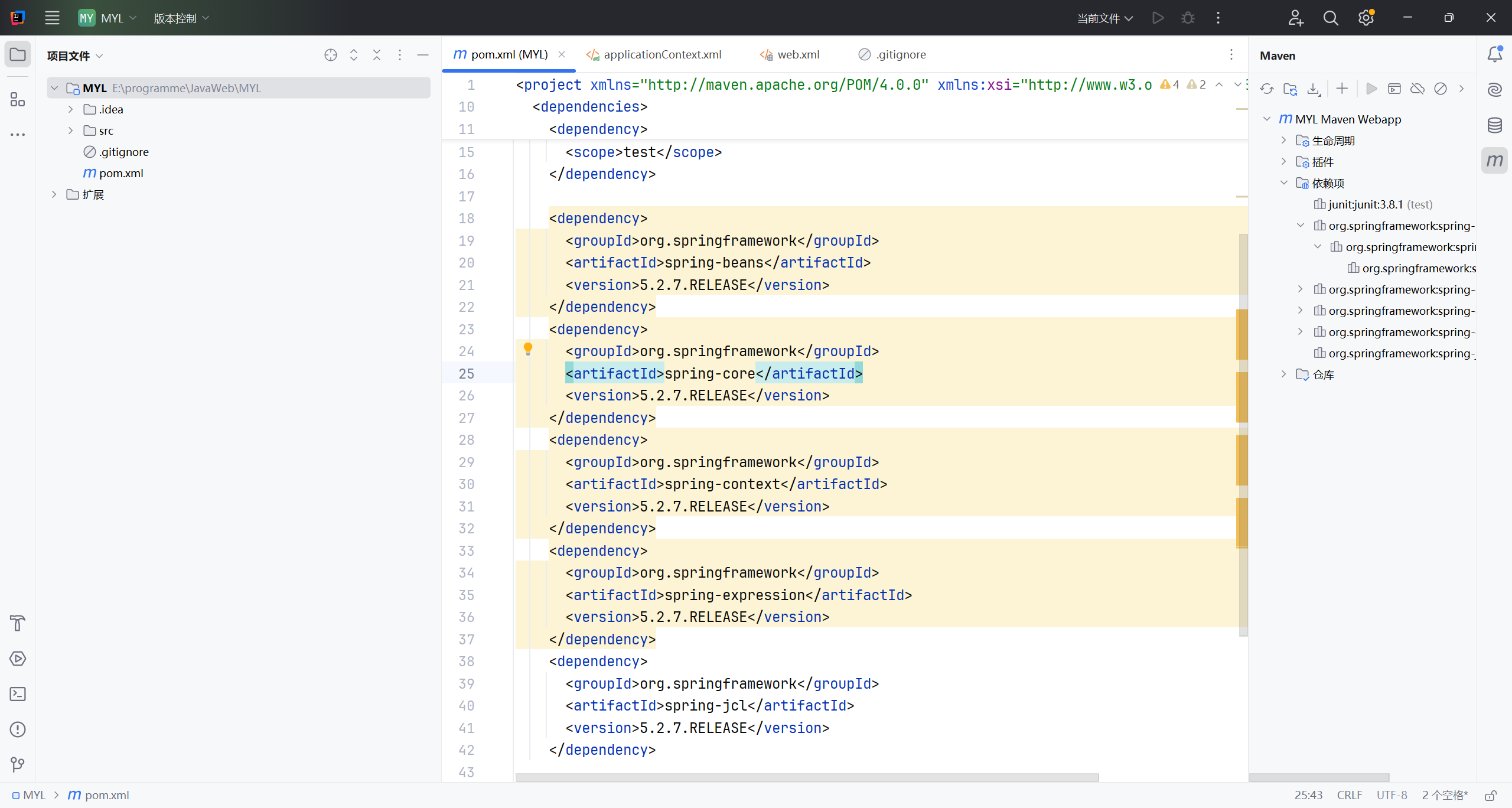The image size is (1512, 808).
Task: Toggle skip tests mode in Maven toolbar
Action: pyautogui.click(x=1441, y=89)
